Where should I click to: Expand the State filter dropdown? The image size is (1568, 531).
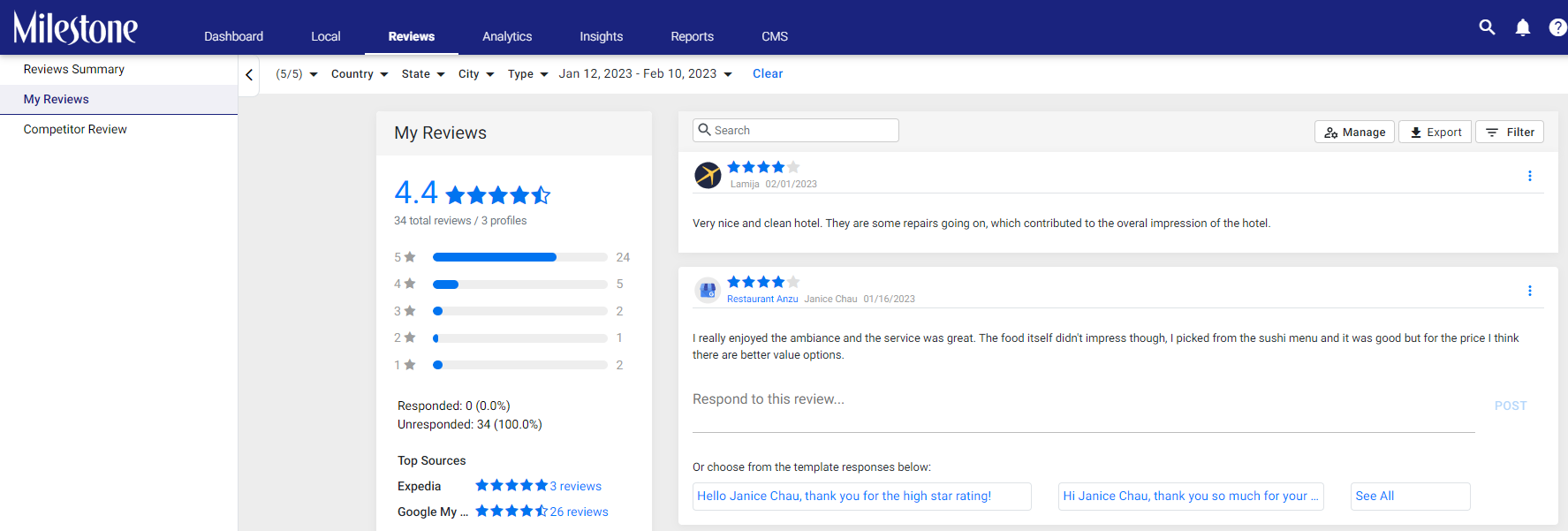click(x=423, y=74)
